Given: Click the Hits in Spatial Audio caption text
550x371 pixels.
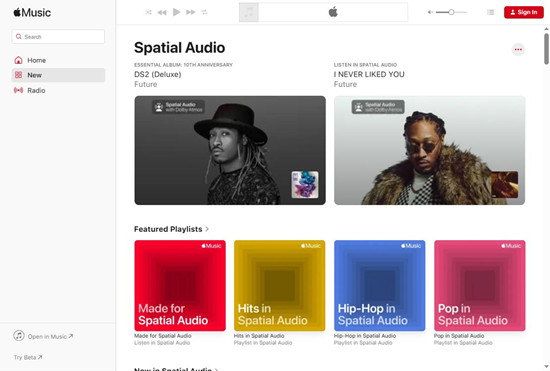Looking at the screenshot, I should pos(259,336).
